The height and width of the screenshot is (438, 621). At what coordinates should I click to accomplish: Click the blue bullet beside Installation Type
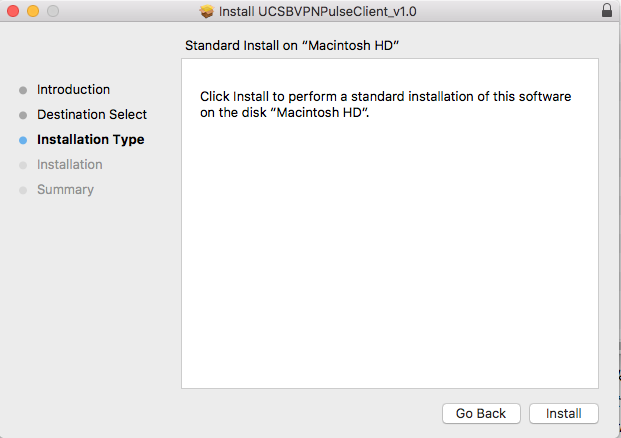tap(23, 140)
